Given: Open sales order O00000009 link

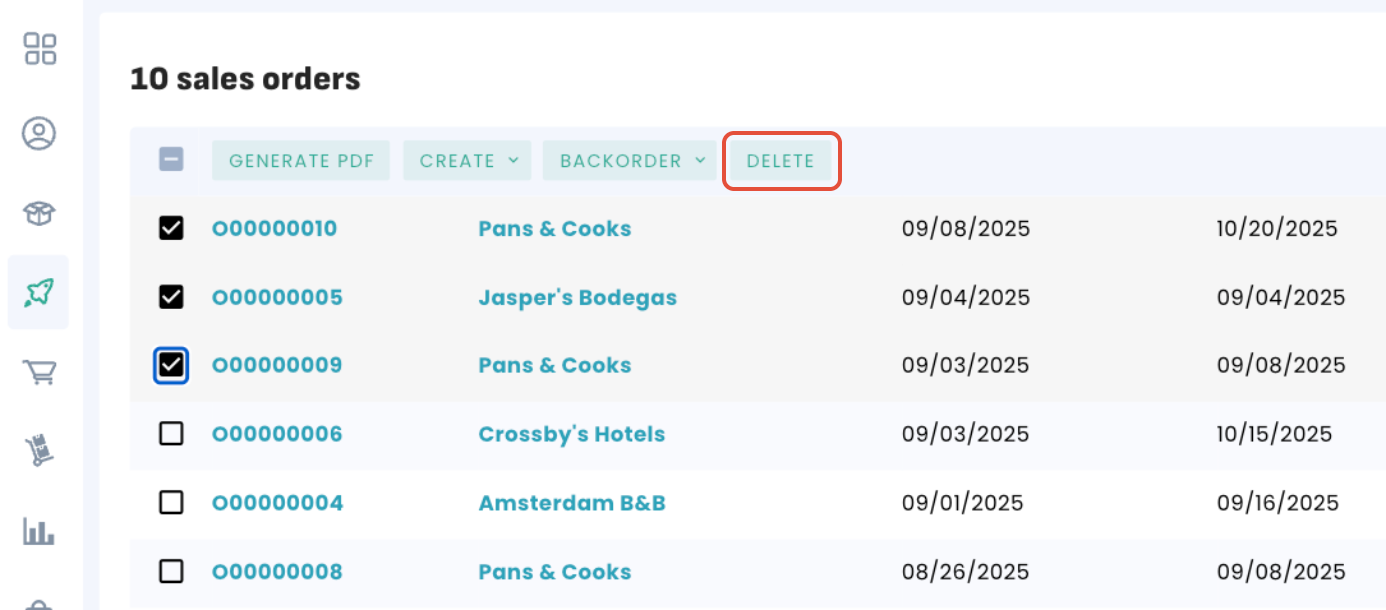Looking at the screenshot, I should pos(277,365).
